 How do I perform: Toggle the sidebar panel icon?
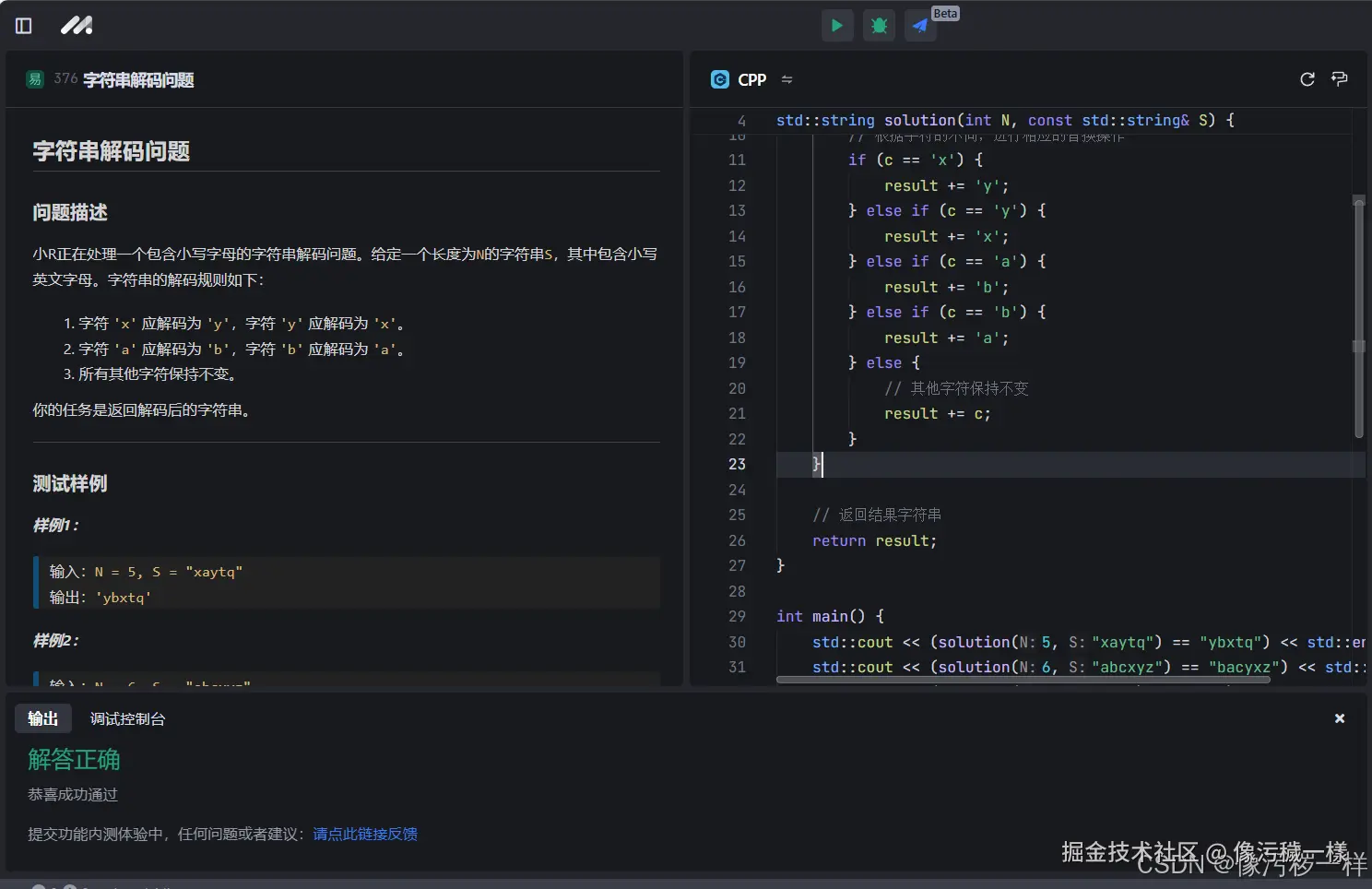pyautogui.click(x=24, y=26)
